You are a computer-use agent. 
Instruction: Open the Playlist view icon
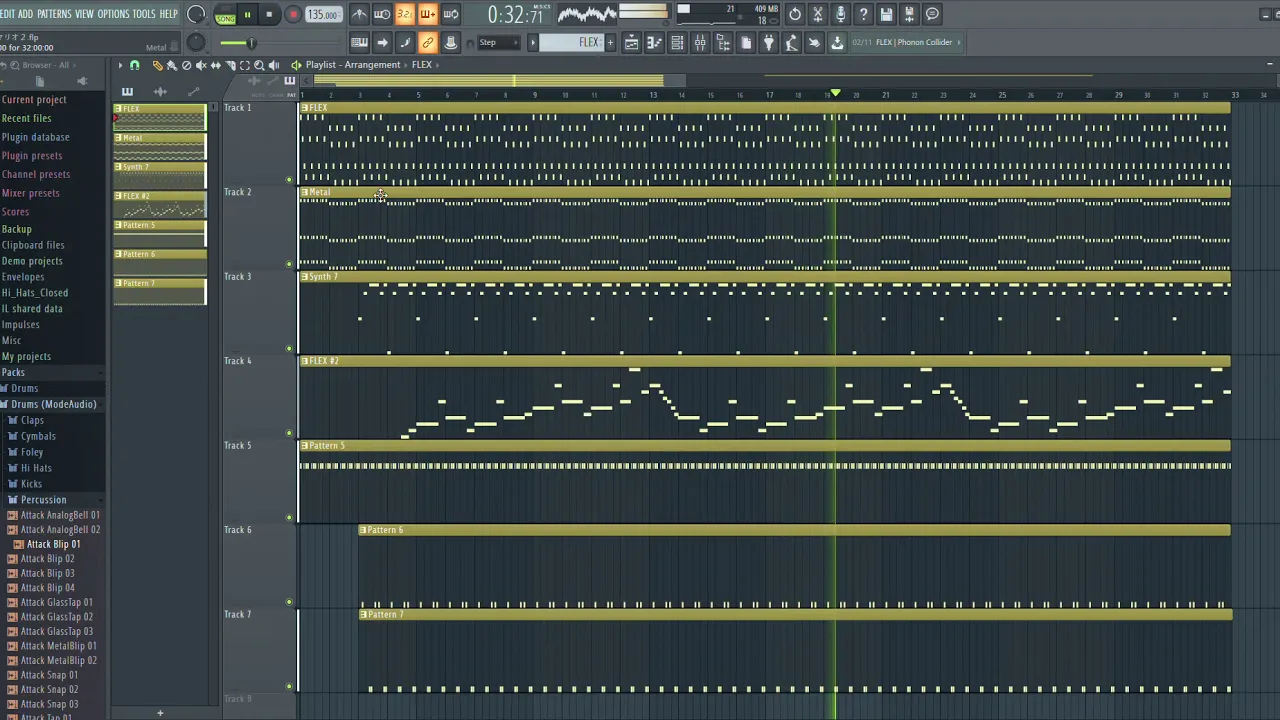(x=631, y=42)
